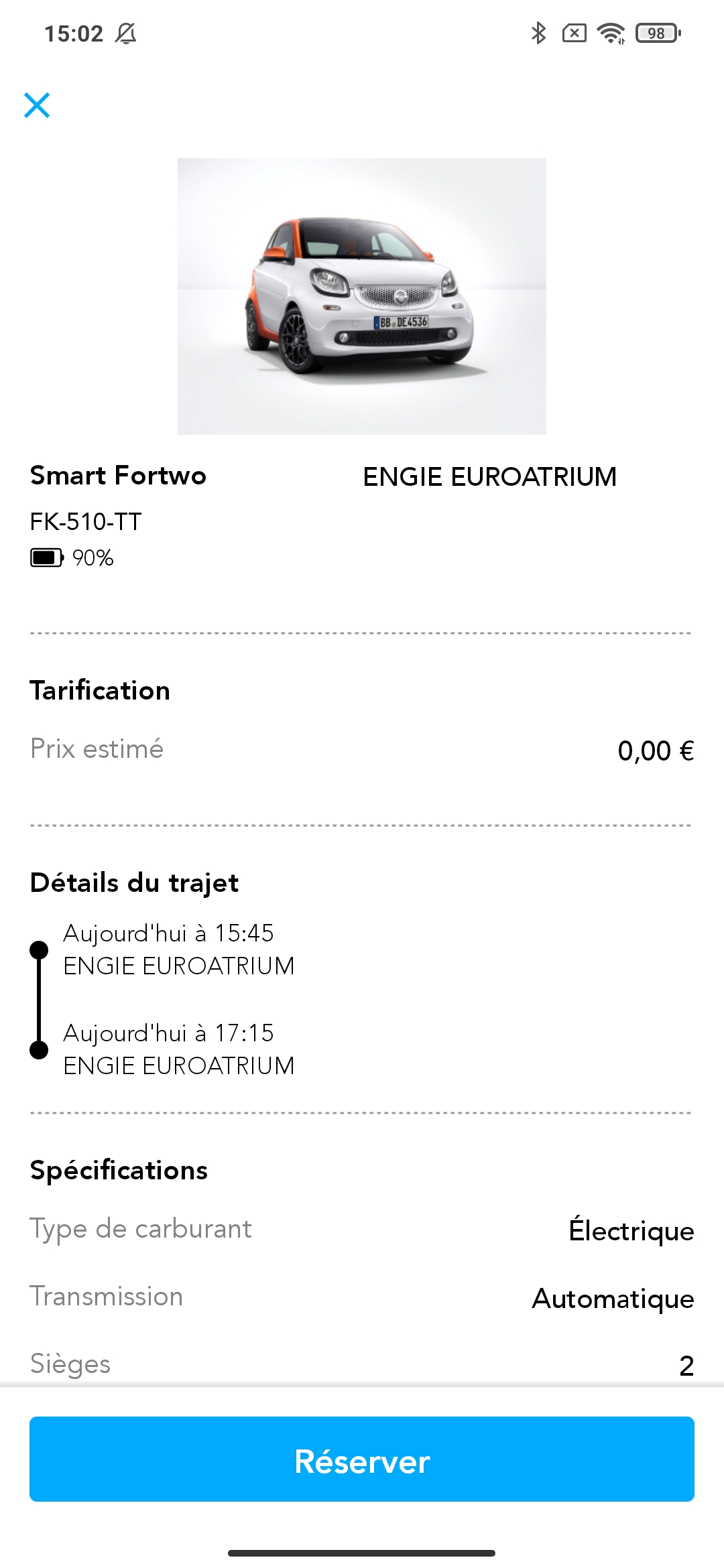Viewport: 724px width, 1568px height.
Task: Tap the clock showing 15:02
Action: [74, 34]
